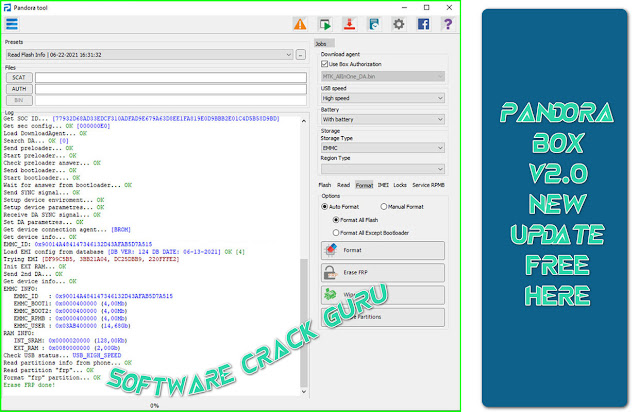The image size is (639, 412).
Task: Click the SCAT file button
Action: [x=19, y=77]
